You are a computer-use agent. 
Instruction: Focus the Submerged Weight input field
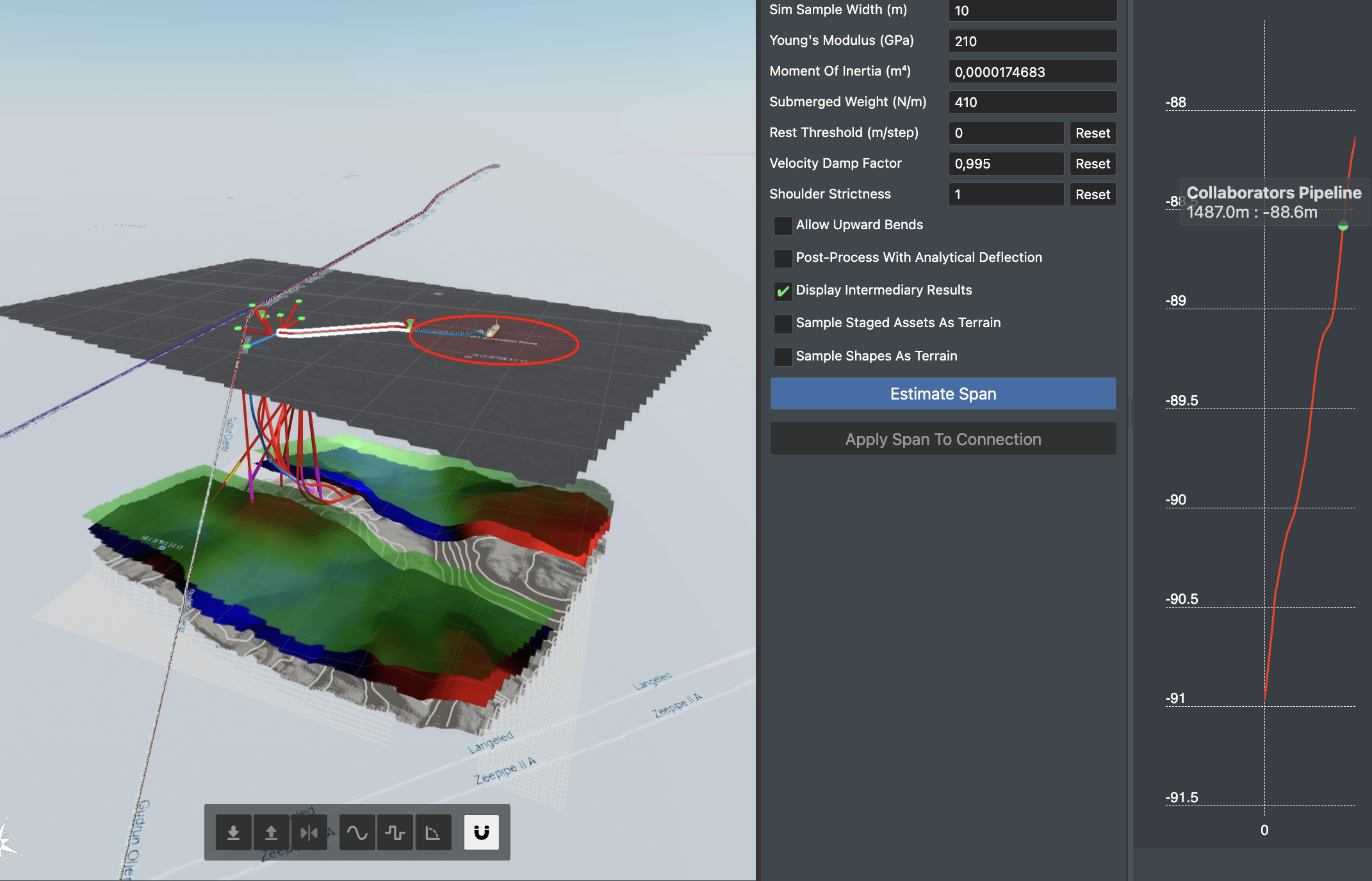click(x=1032, y=102)
